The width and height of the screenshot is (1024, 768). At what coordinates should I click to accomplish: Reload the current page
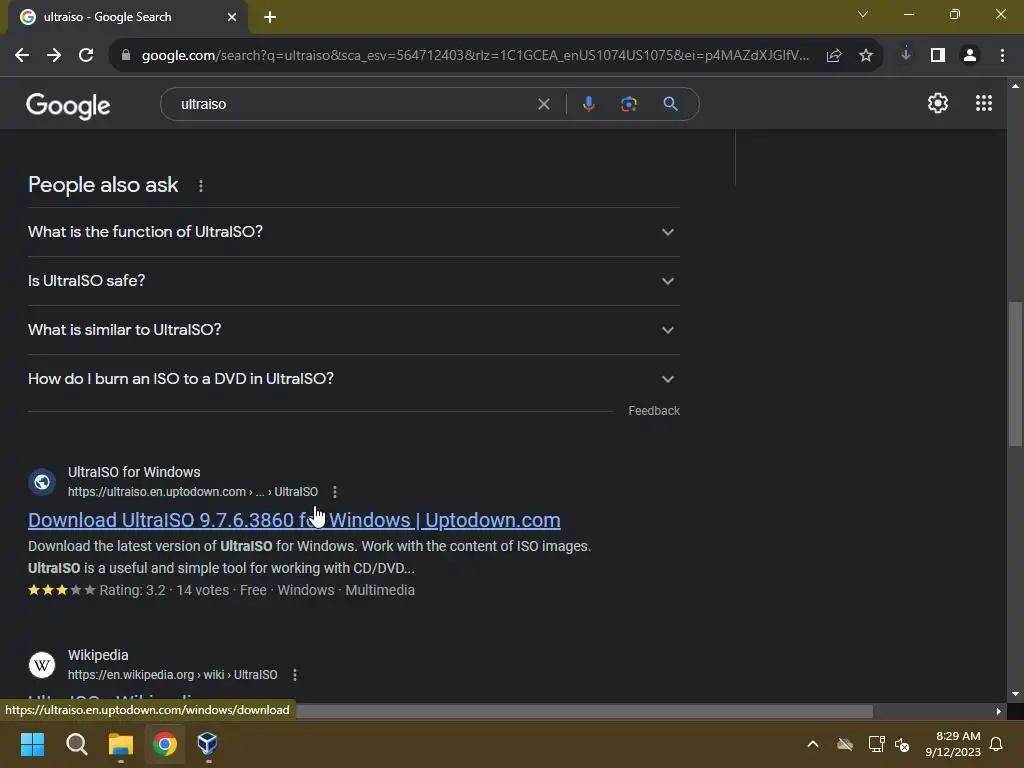[x=86, y=56]
